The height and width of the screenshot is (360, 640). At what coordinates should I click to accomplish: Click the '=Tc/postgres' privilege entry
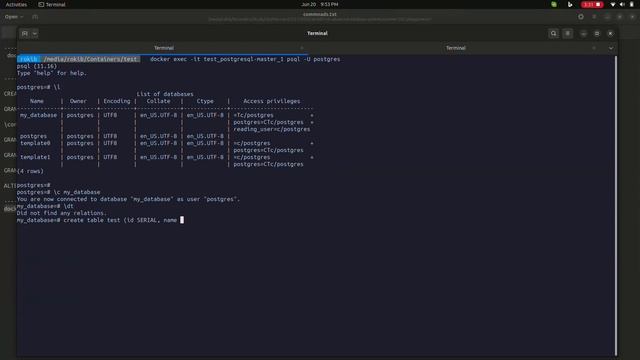(x=253, y=115)
